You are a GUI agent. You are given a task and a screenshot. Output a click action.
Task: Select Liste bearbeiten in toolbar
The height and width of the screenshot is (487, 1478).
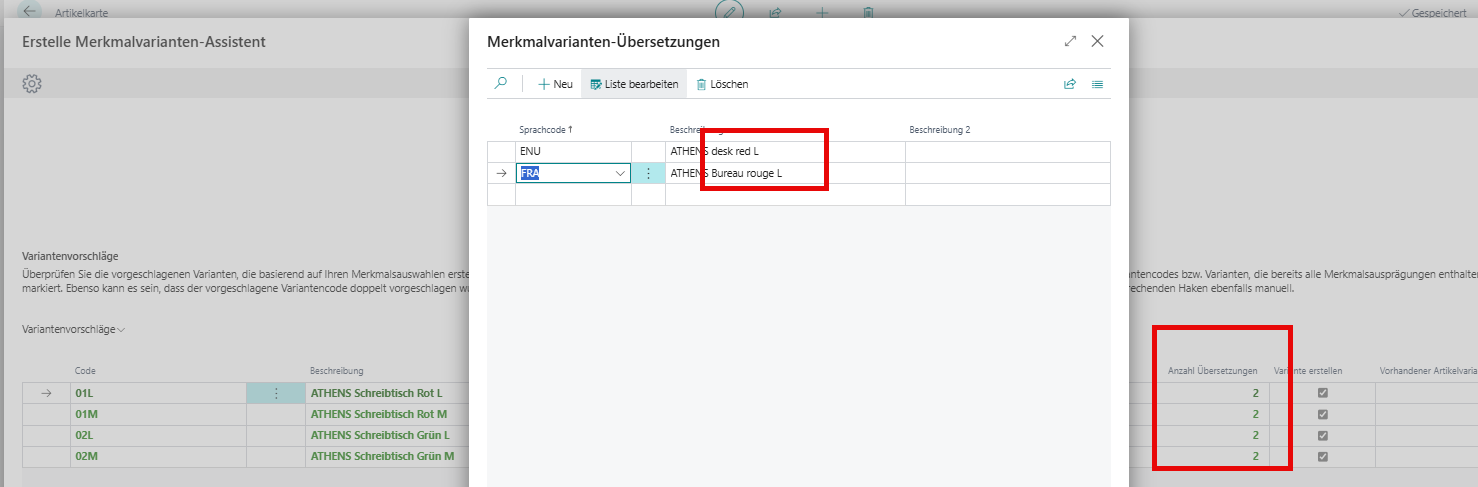[634, 84]
